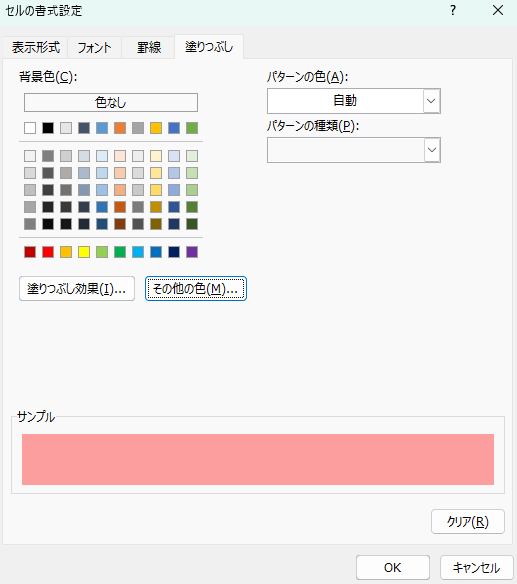Select the yellow standard color swatch

click(x=84, y=252)
